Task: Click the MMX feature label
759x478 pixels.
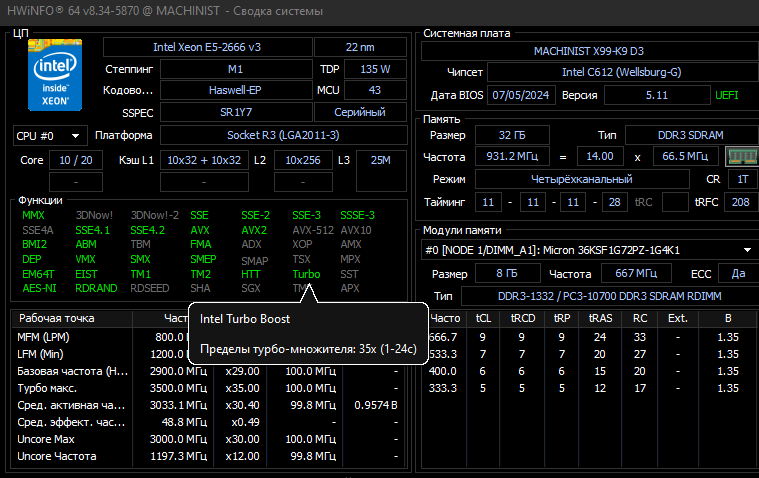Action: 33,215
